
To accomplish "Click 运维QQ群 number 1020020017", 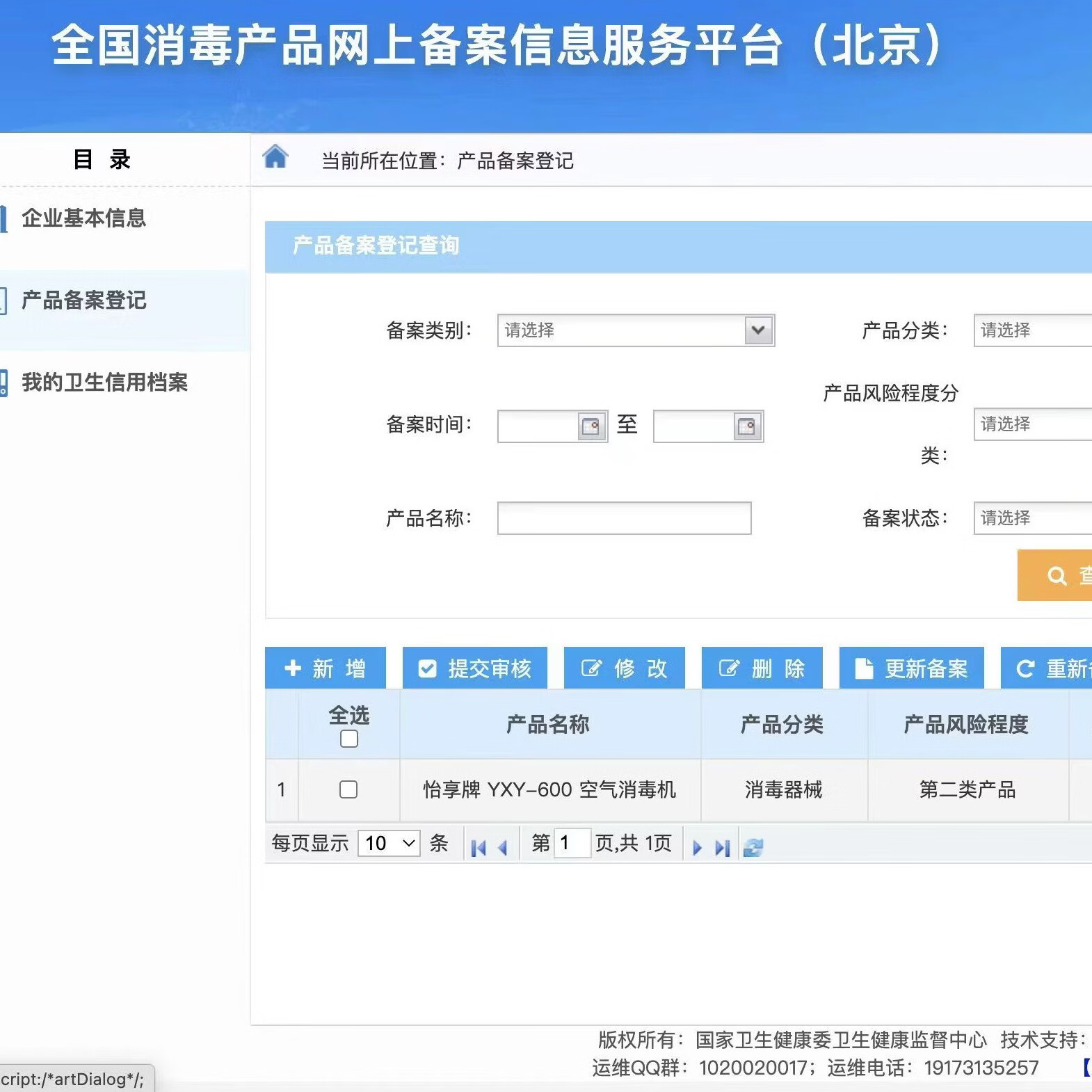I will [753, 1068].
